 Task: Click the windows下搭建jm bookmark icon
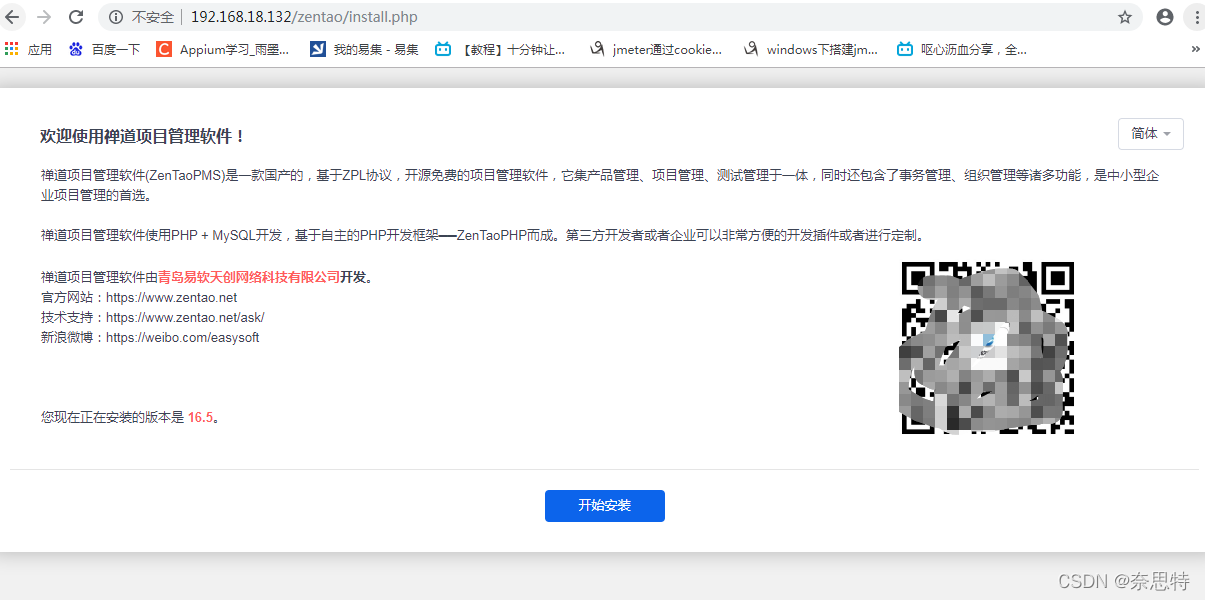point(751,48)
